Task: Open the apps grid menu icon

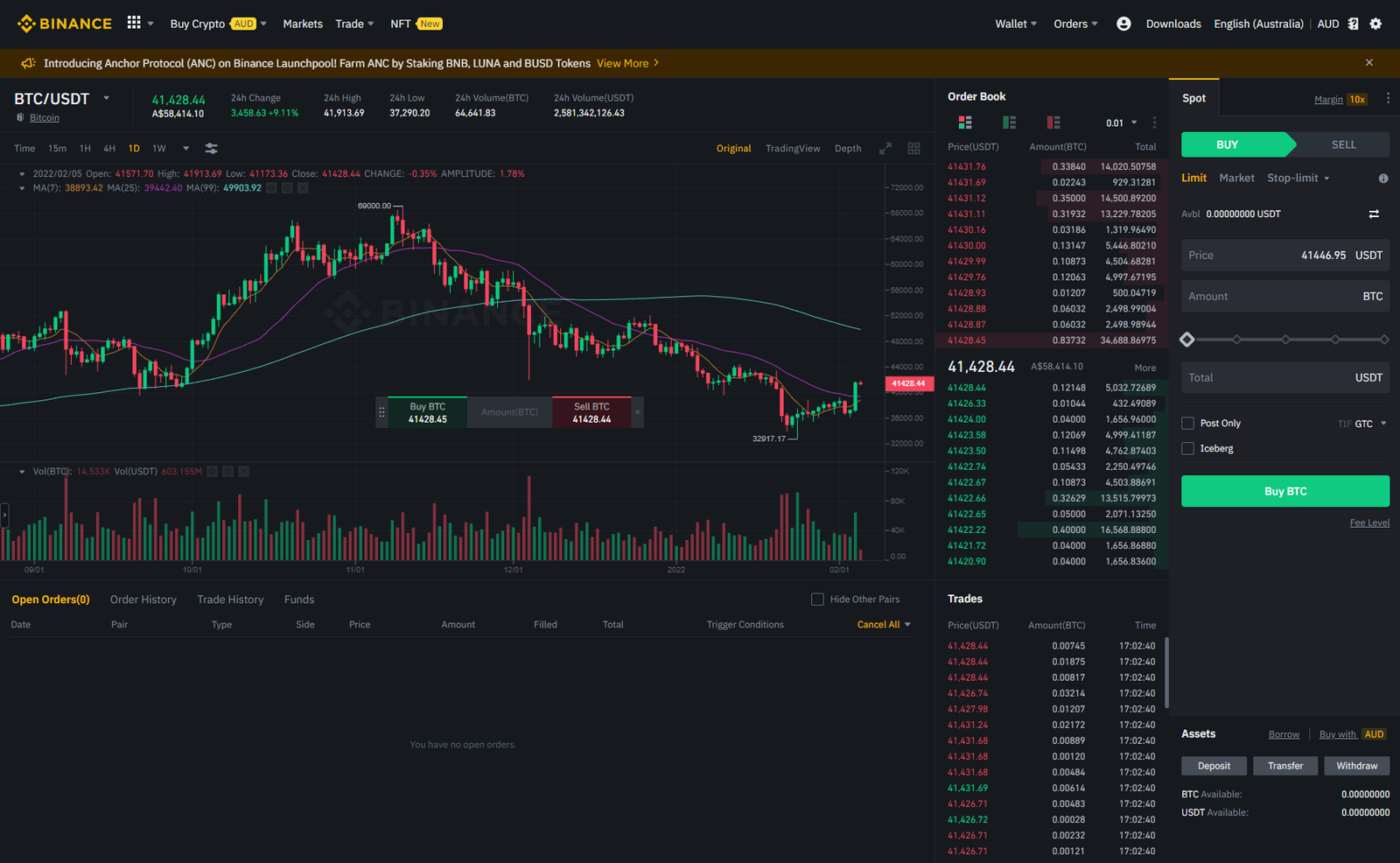Action: [x=134, y=23]
